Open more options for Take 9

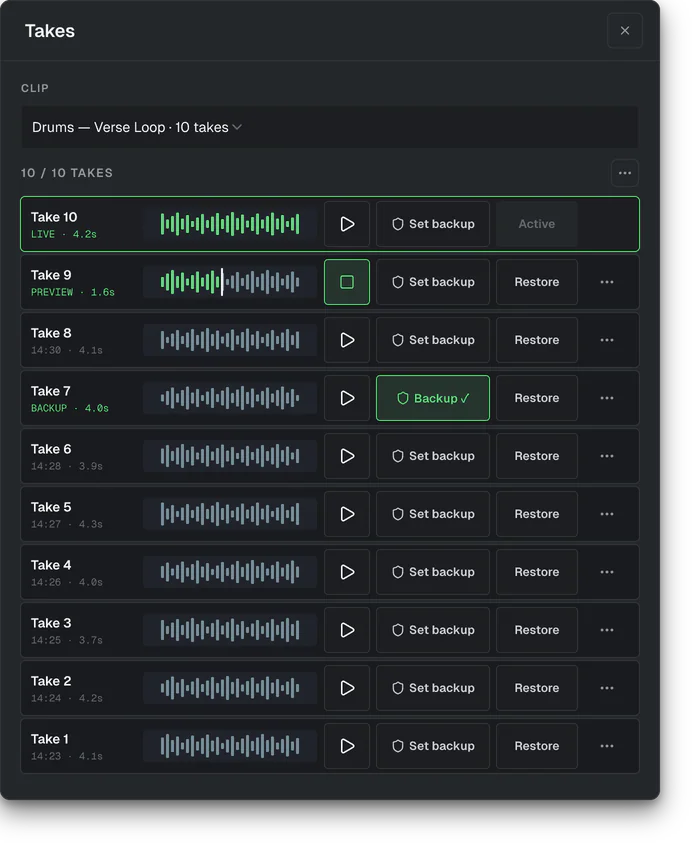[x=607, y=282]
